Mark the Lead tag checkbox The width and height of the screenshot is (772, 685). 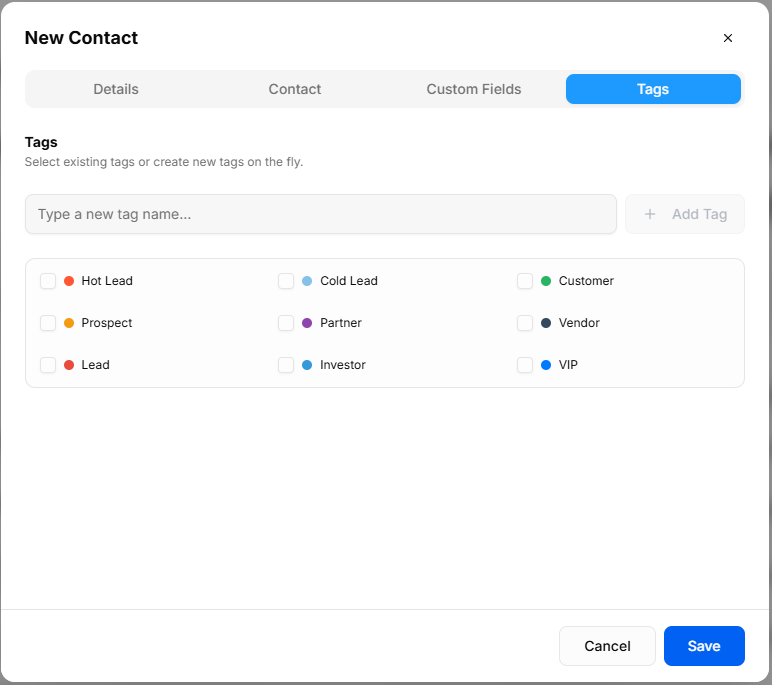pyautogui.click(x=48, y=365)
